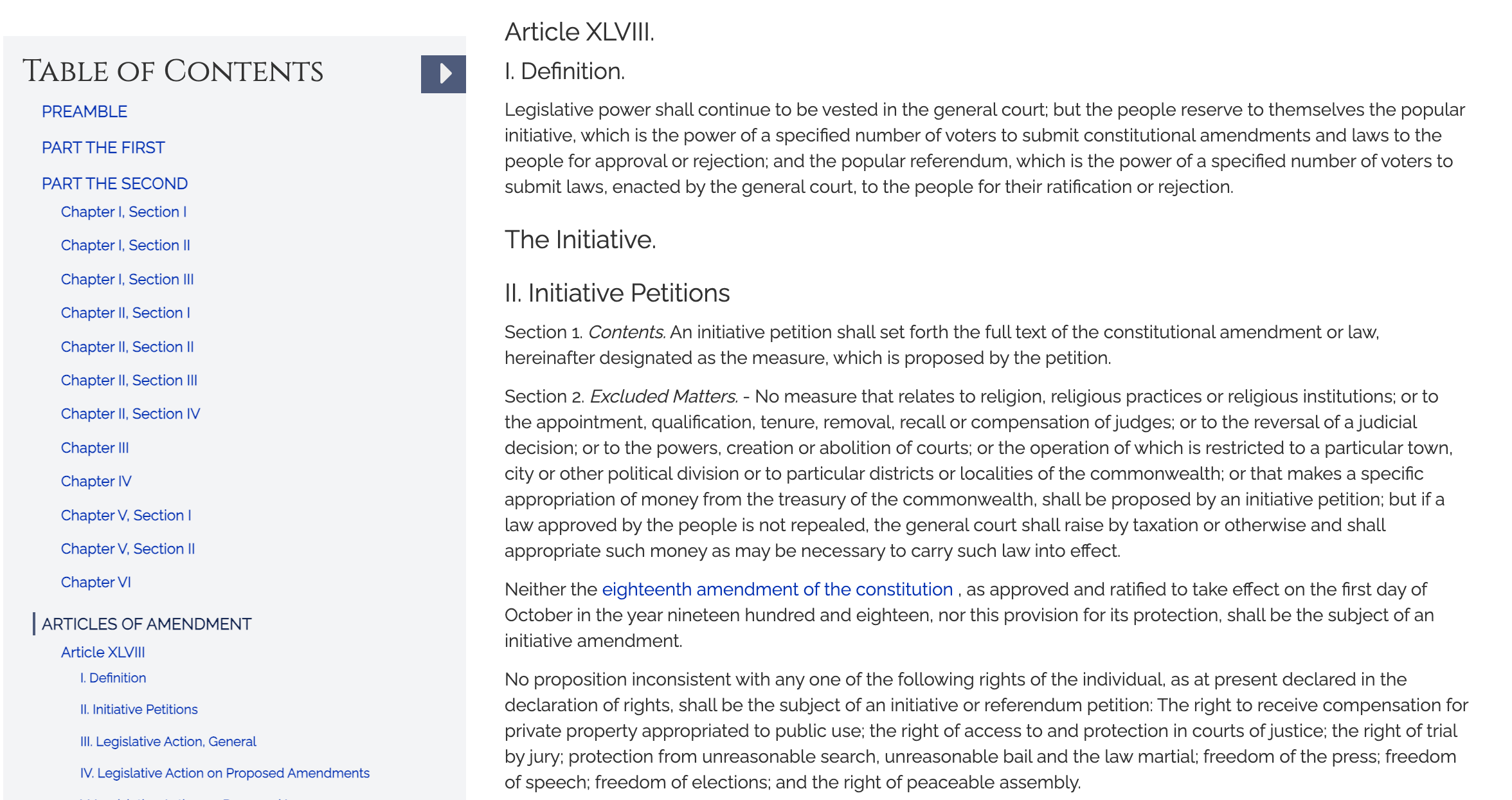1512x800 pixels.
Task: Select Article XLVIII in the sidebar
Action: (104, 652)
